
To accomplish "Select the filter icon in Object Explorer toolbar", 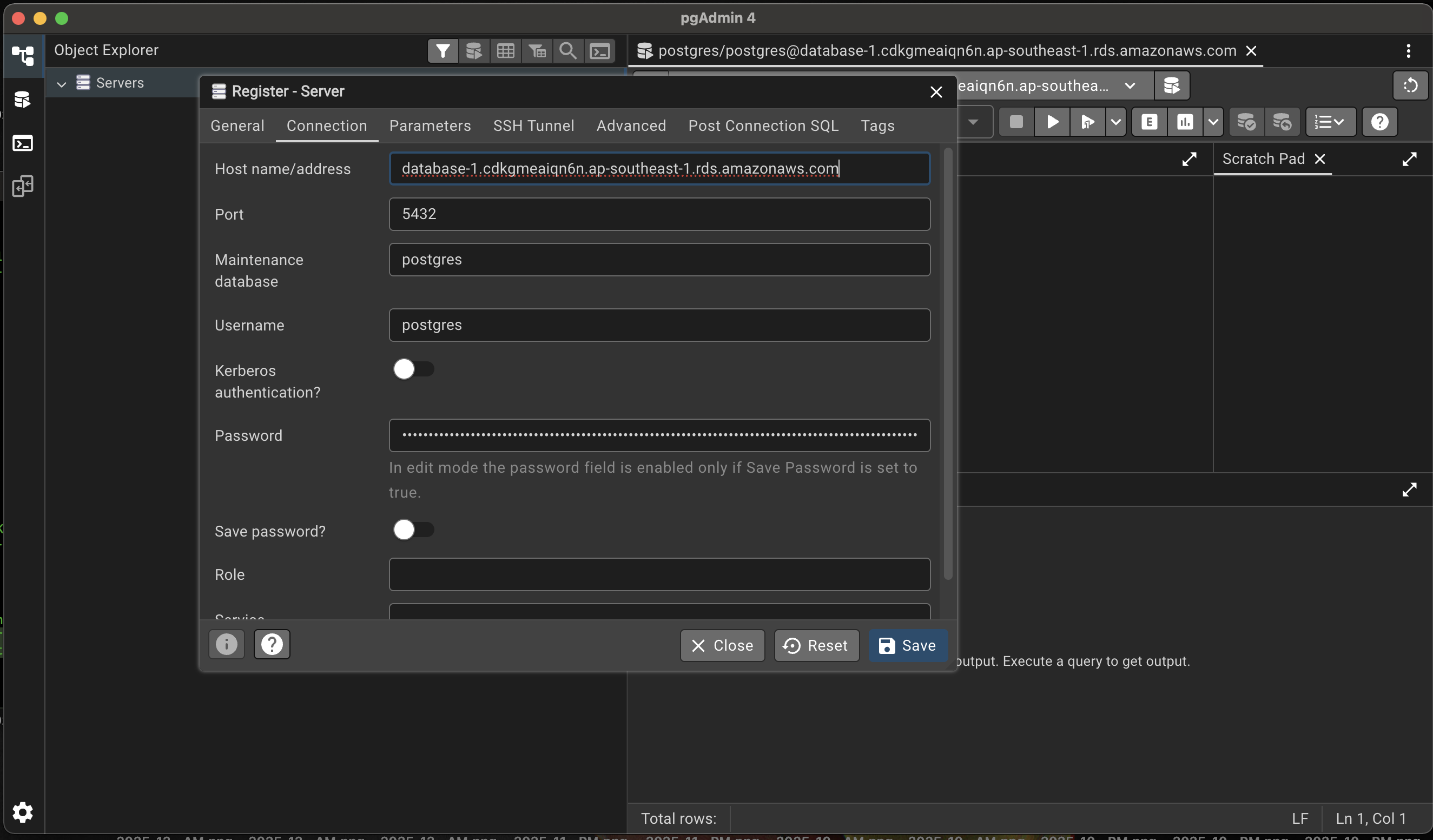I will (443, 51).
